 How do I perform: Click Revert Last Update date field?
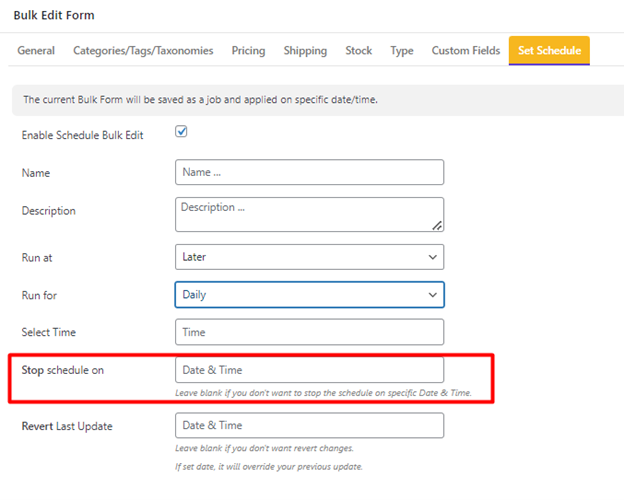[309, 425]
